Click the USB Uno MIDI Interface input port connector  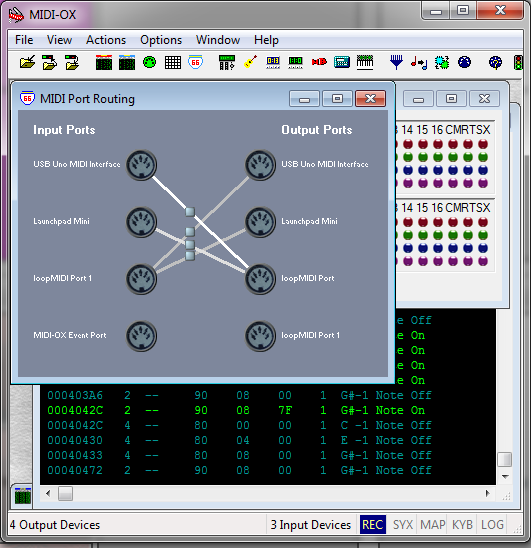click(x=141, y=165)
